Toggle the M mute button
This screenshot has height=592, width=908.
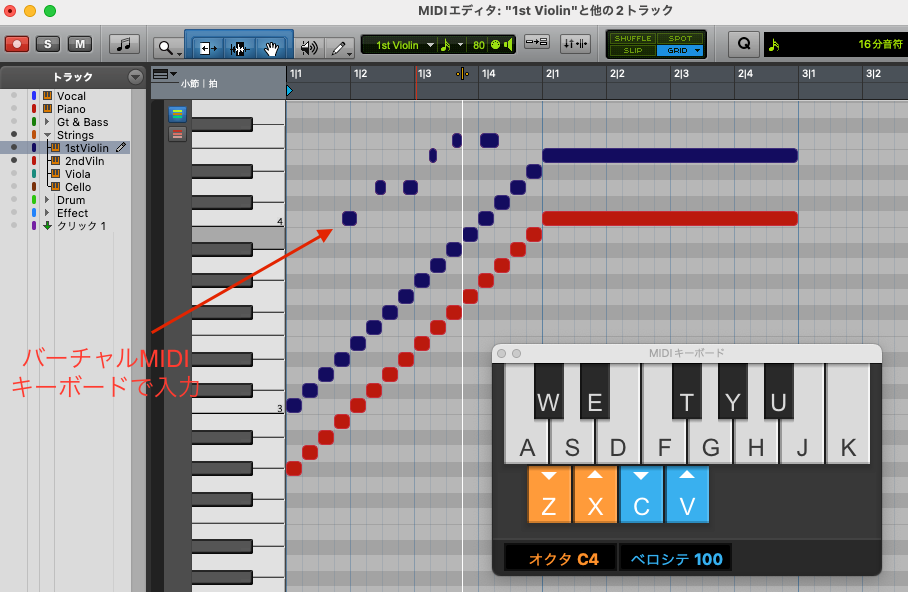pos(80,44)
